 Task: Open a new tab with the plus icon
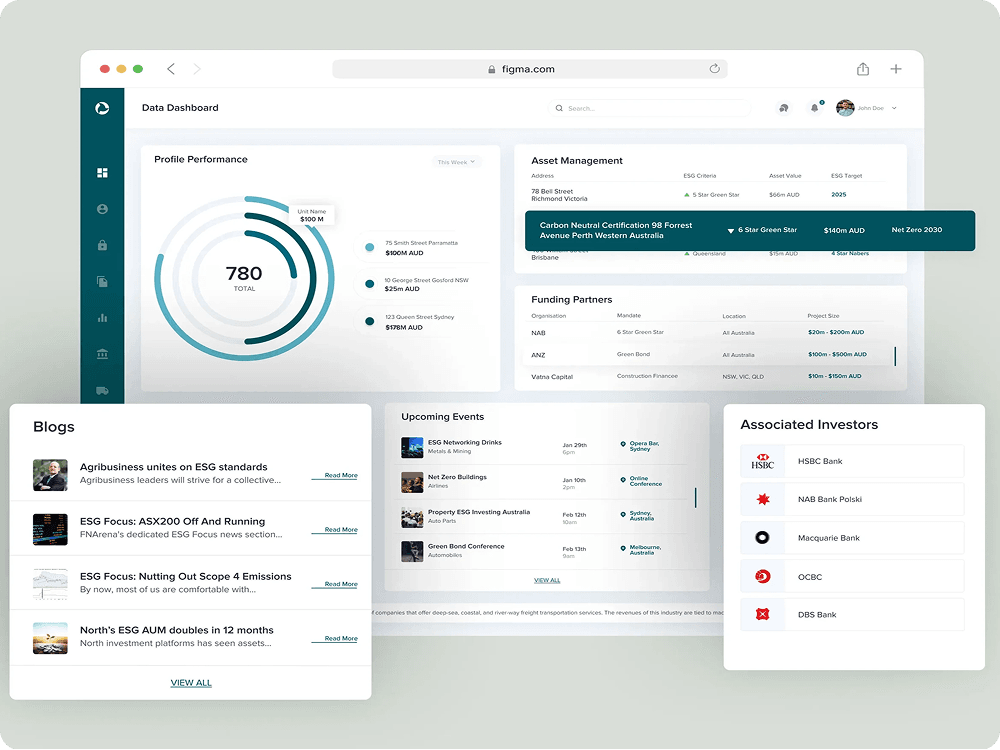[x=896, y=69]
